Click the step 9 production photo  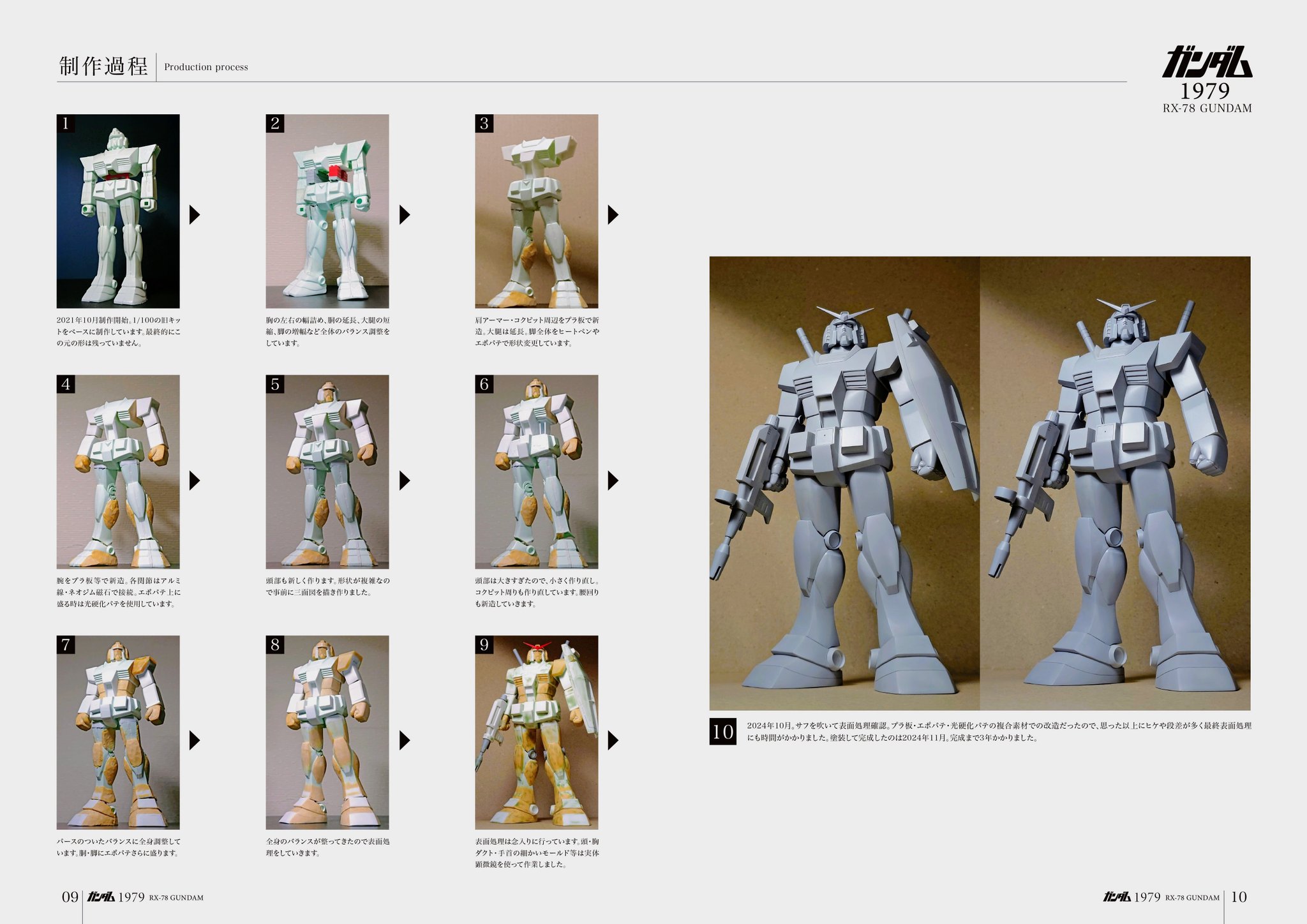[x=536, y=732]
